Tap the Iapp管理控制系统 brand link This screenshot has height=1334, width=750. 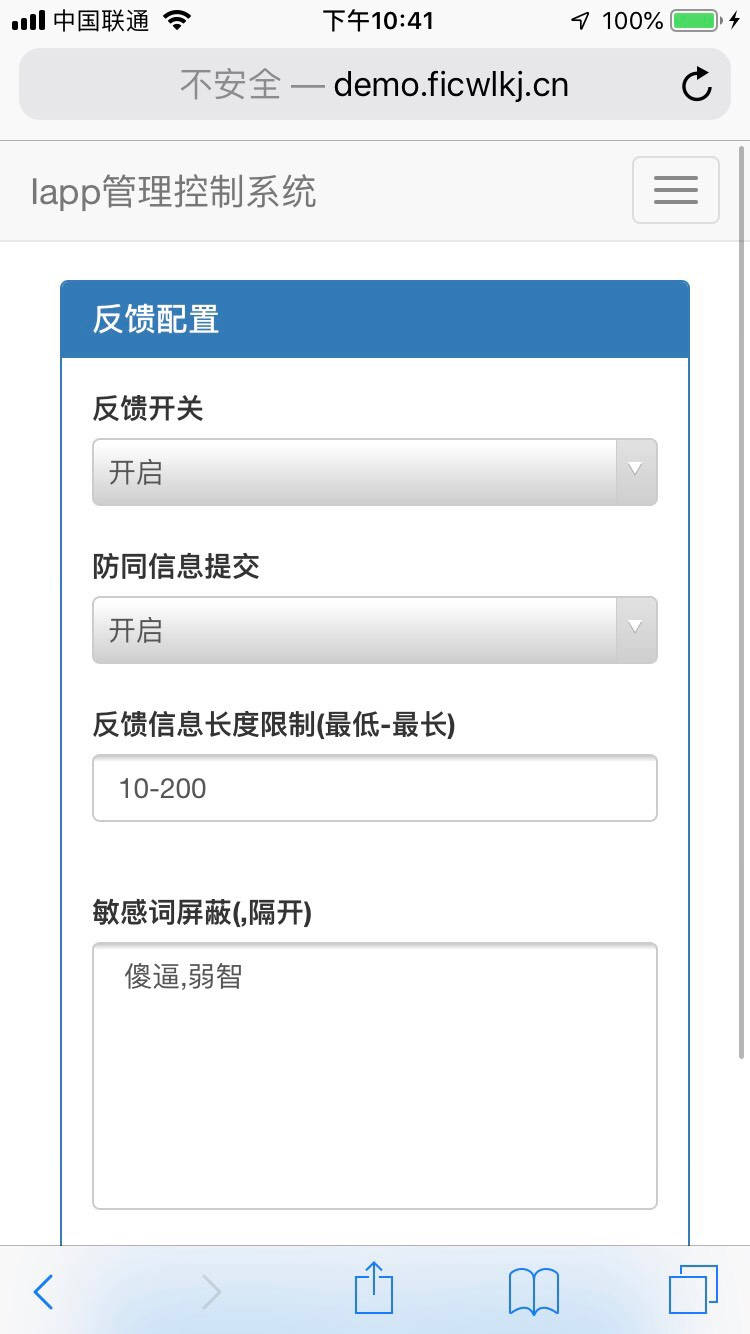[x=173, y=191]
